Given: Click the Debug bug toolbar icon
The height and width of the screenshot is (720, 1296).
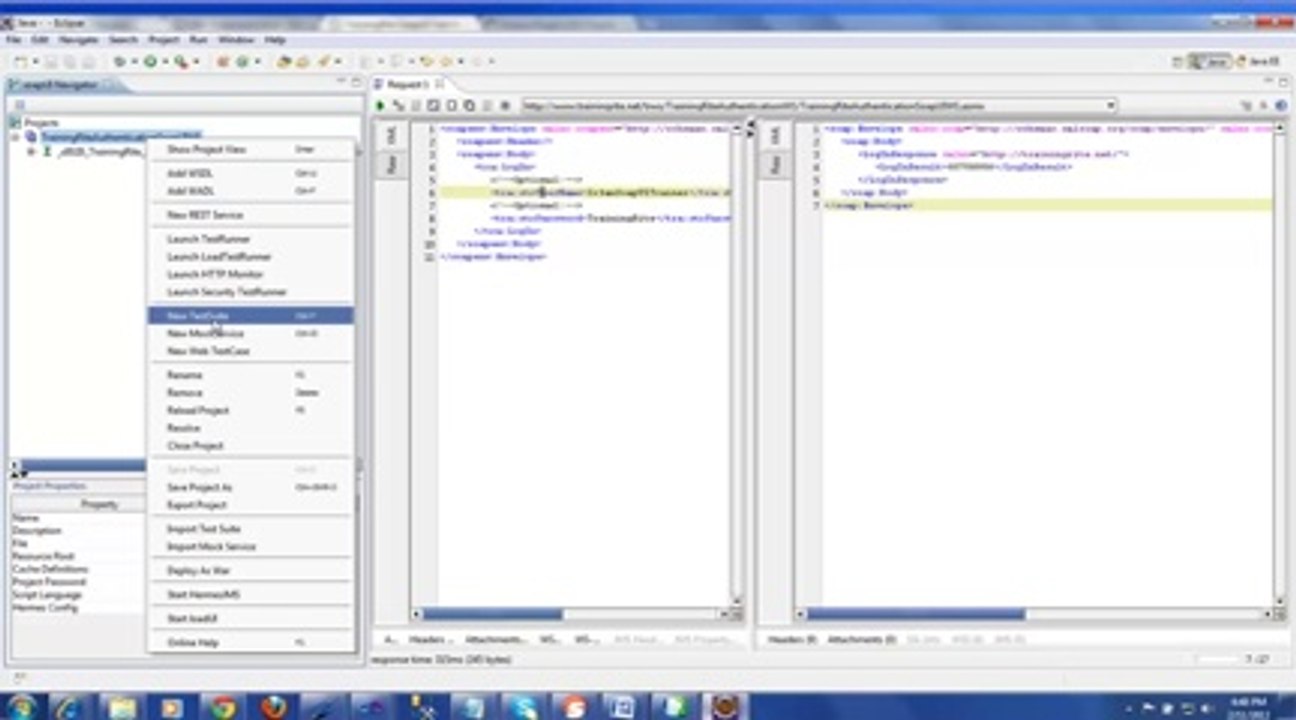Looking at the screenshot, I should (x=119, y=62).
